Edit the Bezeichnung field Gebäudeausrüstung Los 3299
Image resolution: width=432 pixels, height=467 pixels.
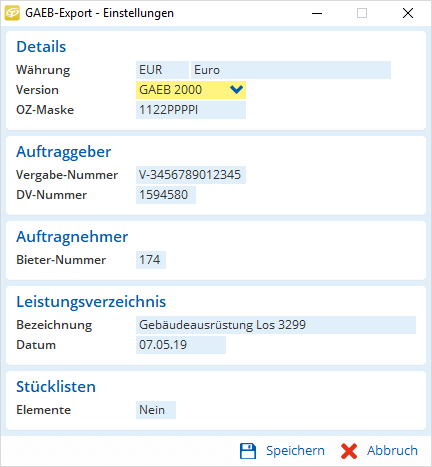coord(276,325)
